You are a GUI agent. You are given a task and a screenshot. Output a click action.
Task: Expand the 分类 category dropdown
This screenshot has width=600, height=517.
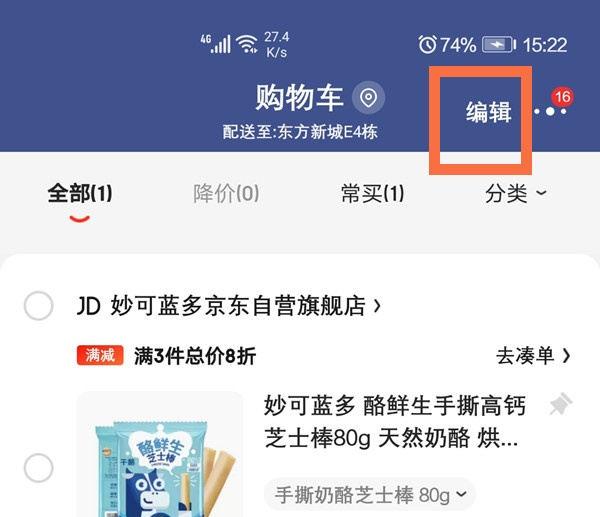(x=515, y=193)
